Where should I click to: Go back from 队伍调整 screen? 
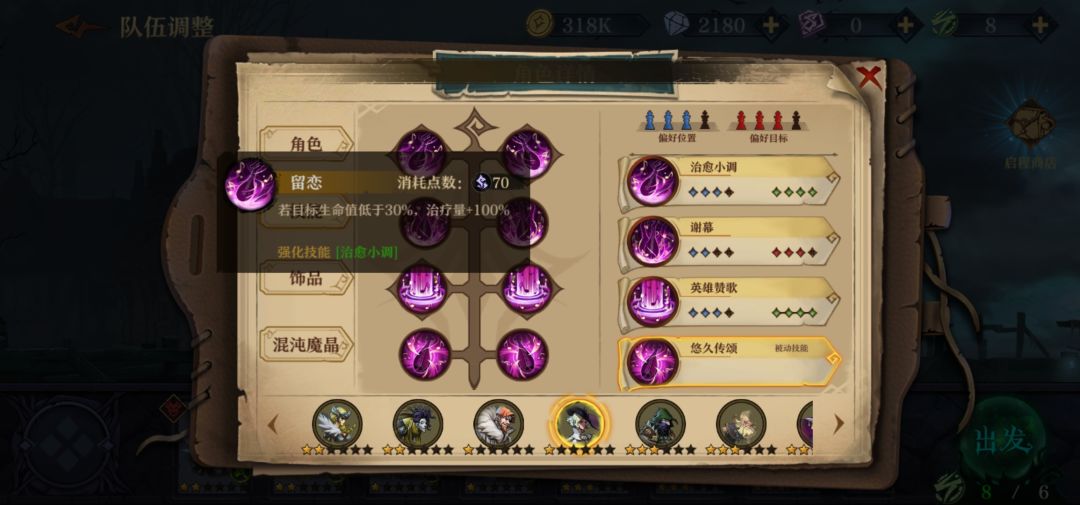pos(77,27)
